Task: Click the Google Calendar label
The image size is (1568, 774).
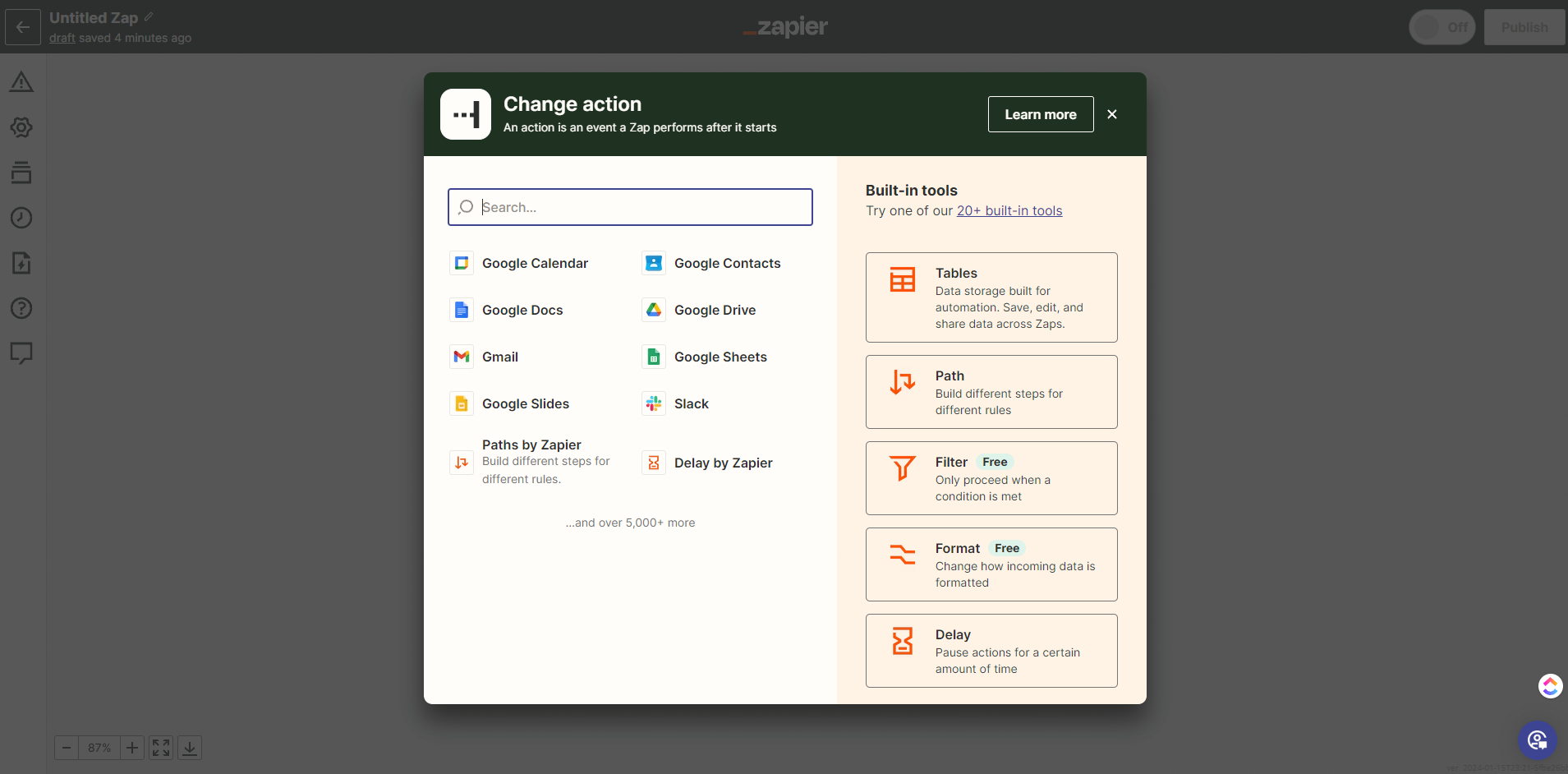Action: 535,263
